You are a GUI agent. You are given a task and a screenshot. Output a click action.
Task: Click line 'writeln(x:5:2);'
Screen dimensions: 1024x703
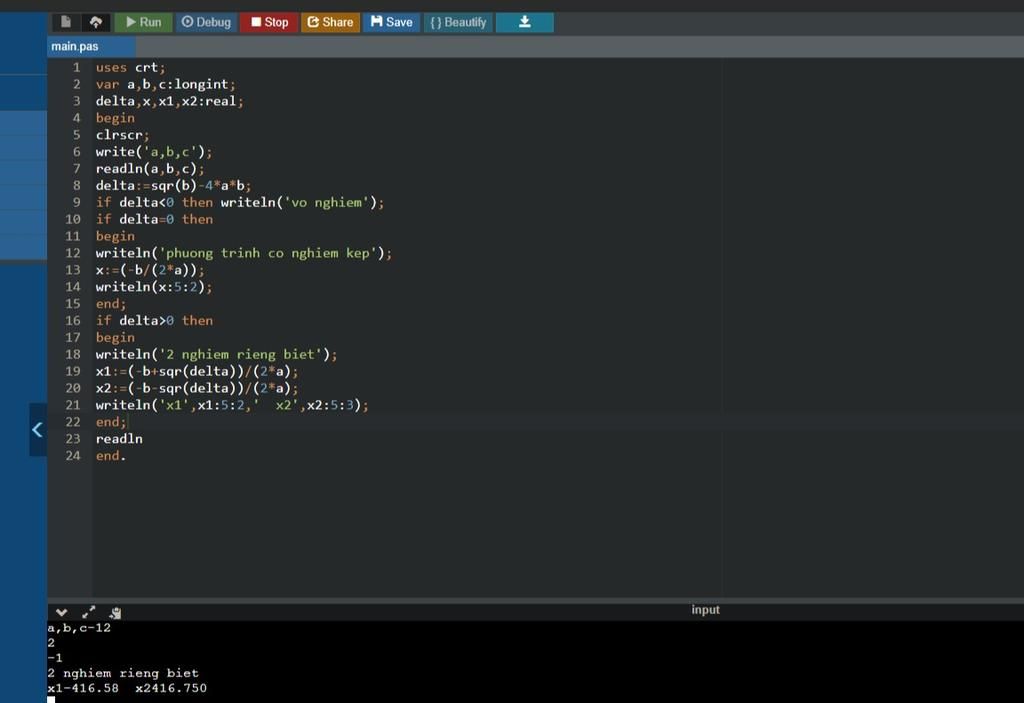point(153,287)
